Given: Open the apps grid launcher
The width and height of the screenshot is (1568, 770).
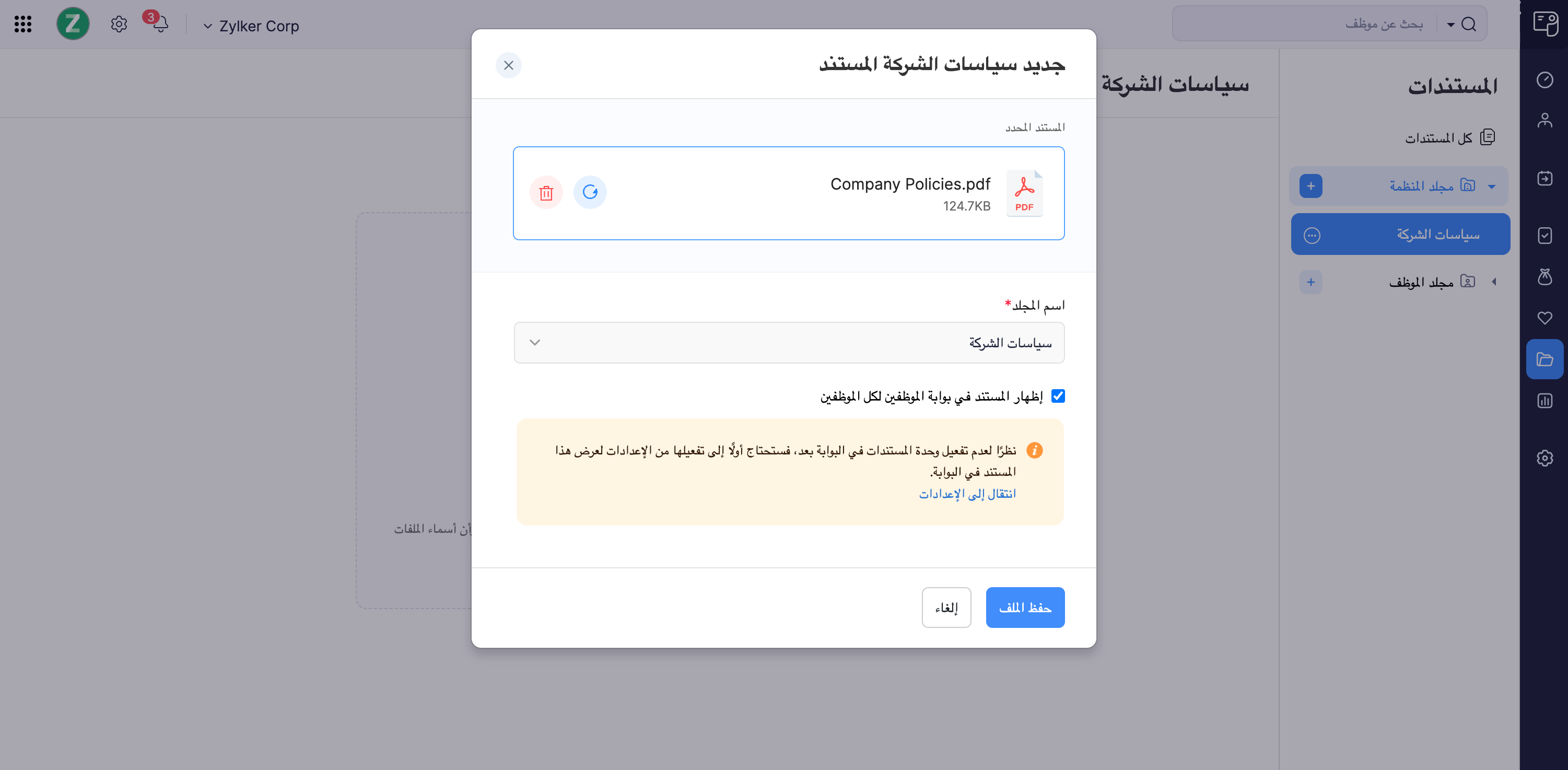Looking at the screenshot, I should coord(22,24).
